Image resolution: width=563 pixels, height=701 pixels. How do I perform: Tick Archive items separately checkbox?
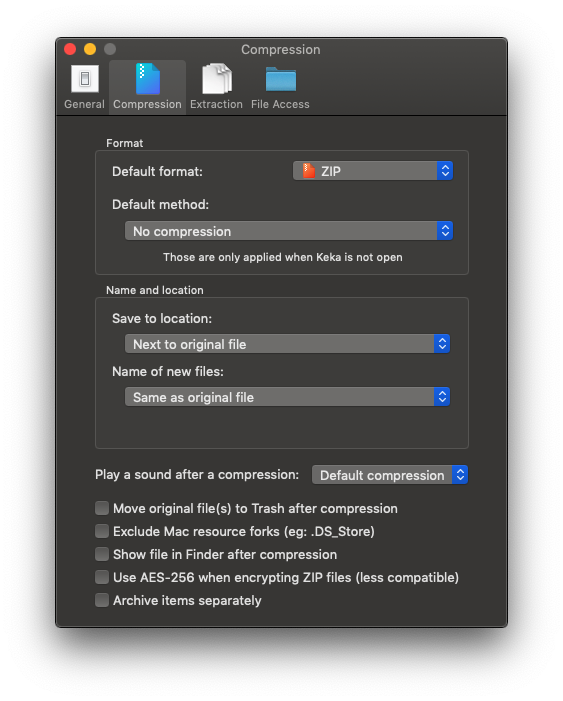coord(102,600)
